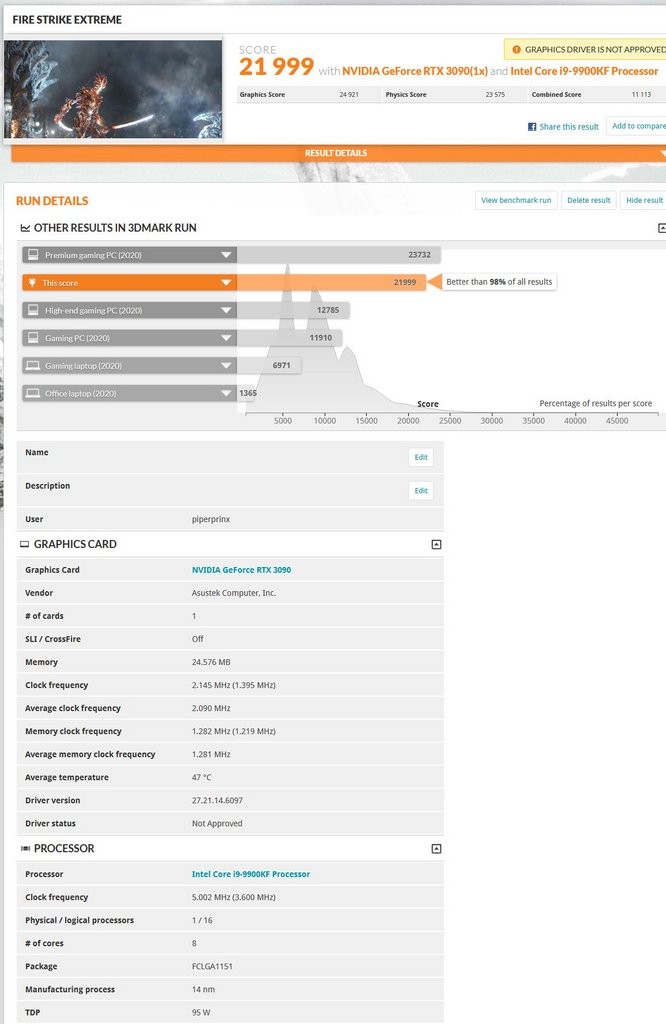The image size is (666, 1024).
Task: Click the Combined Score value 11 113
Action: 641,95
